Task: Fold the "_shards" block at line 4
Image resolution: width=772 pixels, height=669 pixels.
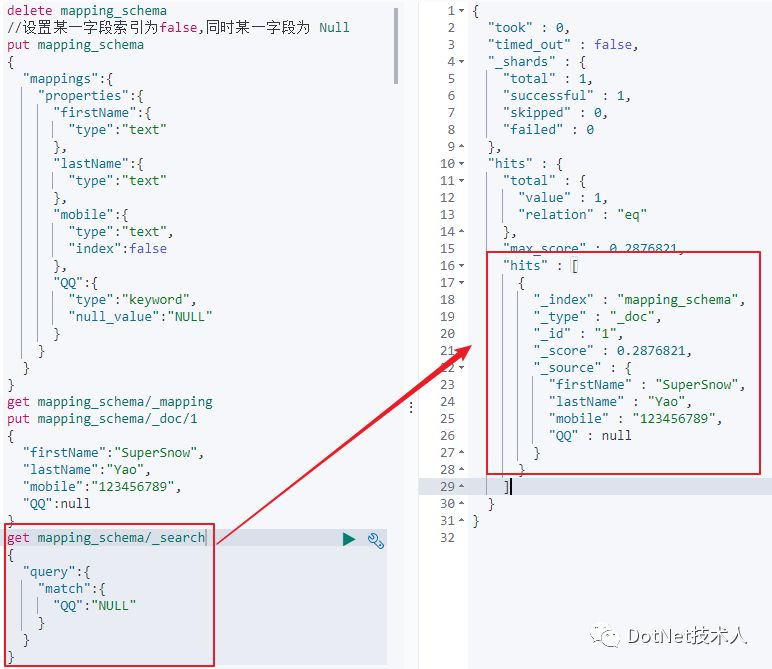Action: (x=460, y=62)
